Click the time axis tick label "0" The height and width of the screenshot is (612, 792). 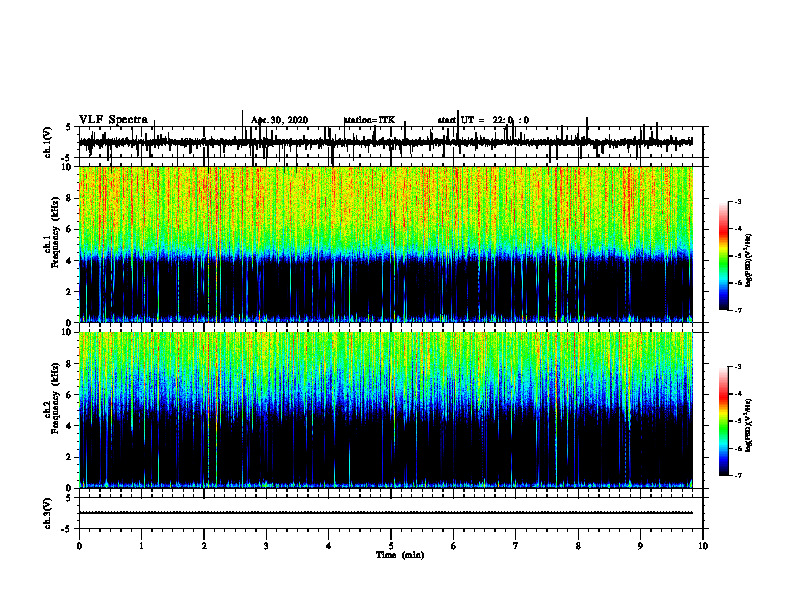point(79,546)
